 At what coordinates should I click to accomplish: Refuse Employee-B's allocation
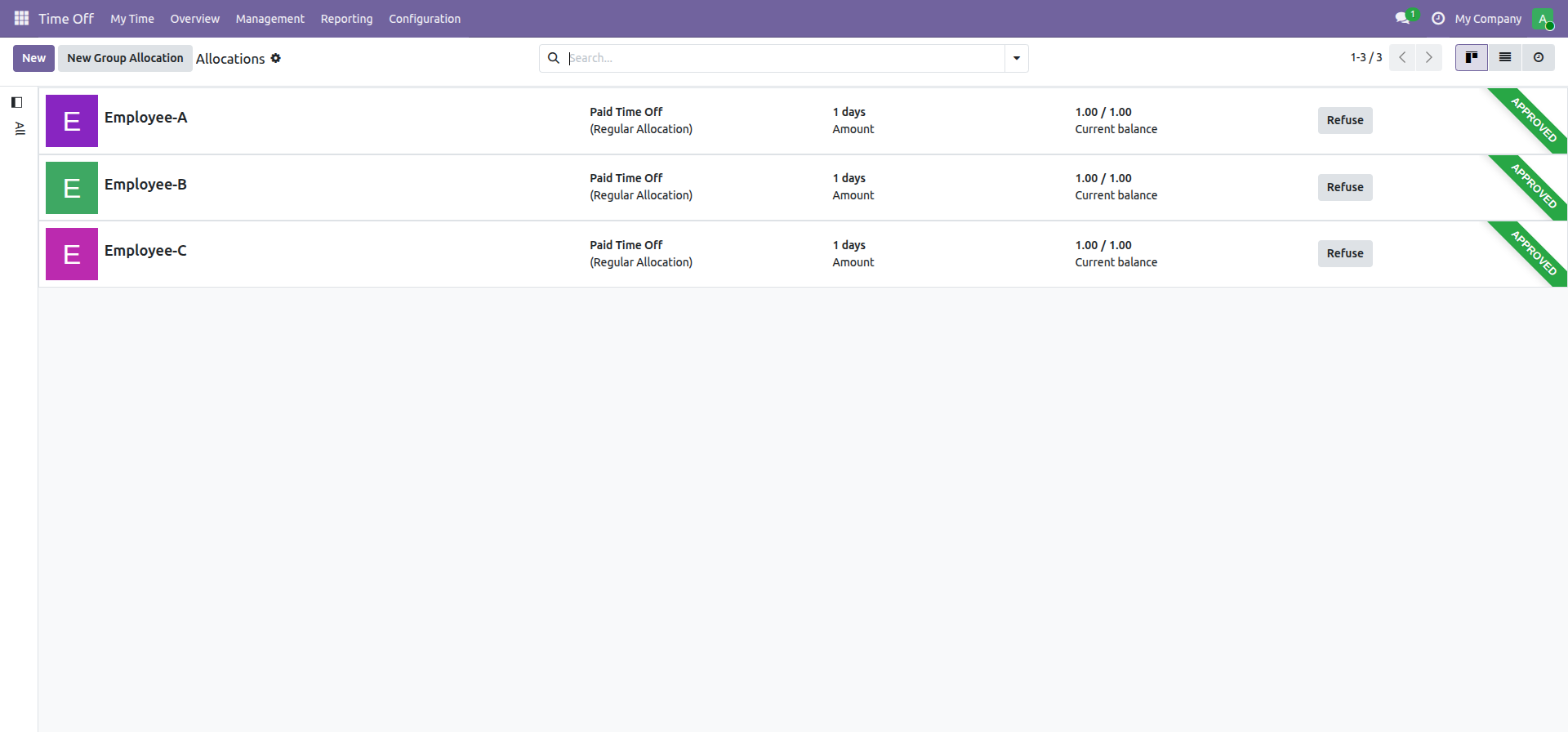pyautogui.click(x=1345, y=187)
